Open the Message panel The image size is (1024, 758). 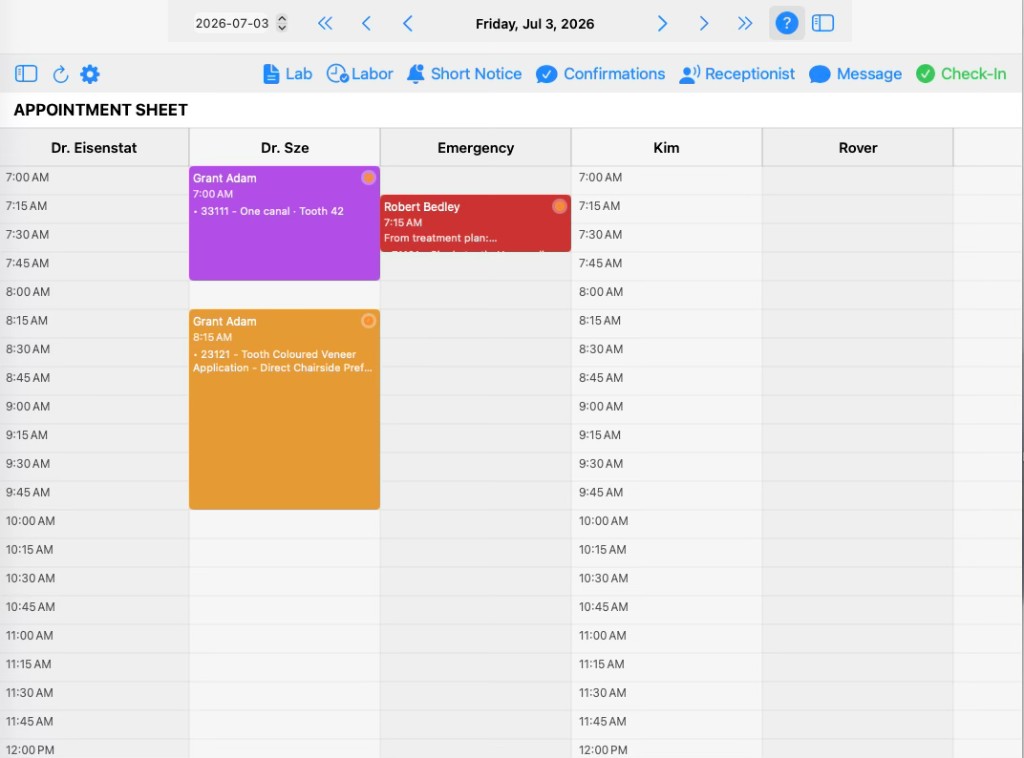[856, 74]
